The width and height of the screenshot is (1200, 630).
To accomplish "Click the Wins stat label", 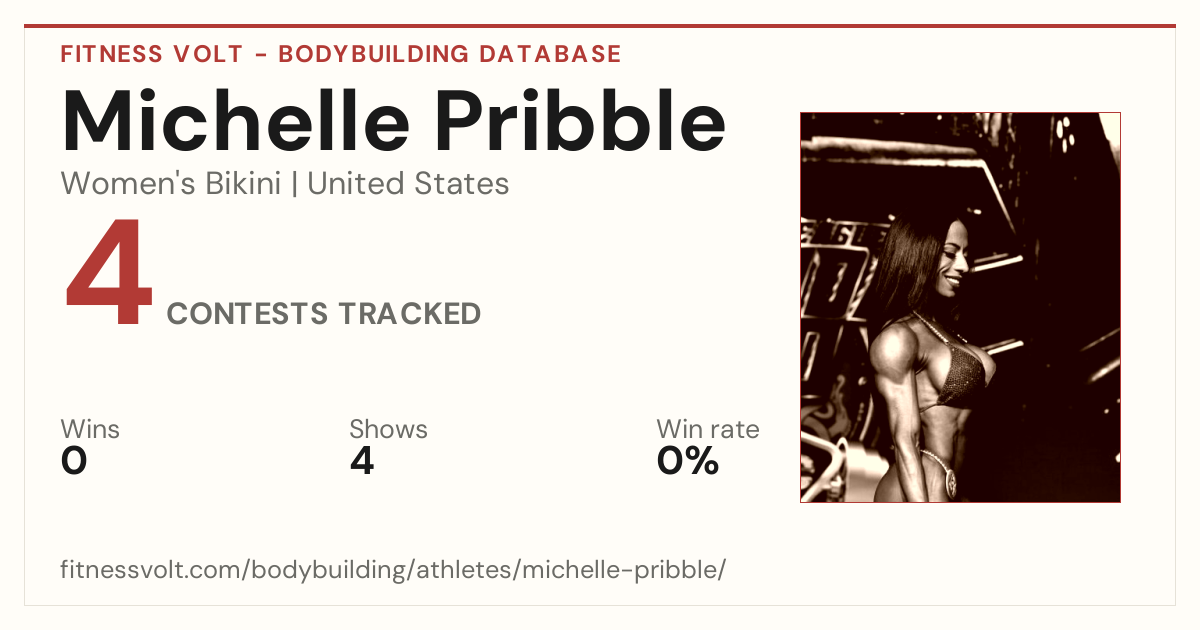I will pyautogui.click(x=90, y=430).
